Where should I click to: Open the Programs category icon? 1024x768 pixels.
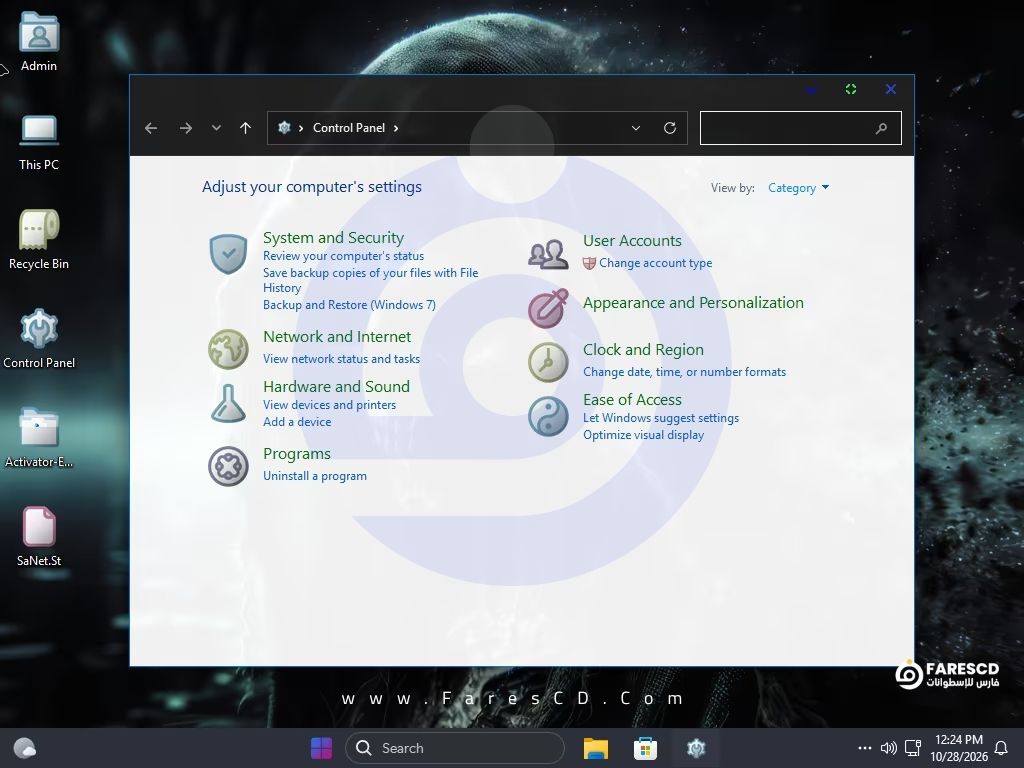tap(228, 466)
